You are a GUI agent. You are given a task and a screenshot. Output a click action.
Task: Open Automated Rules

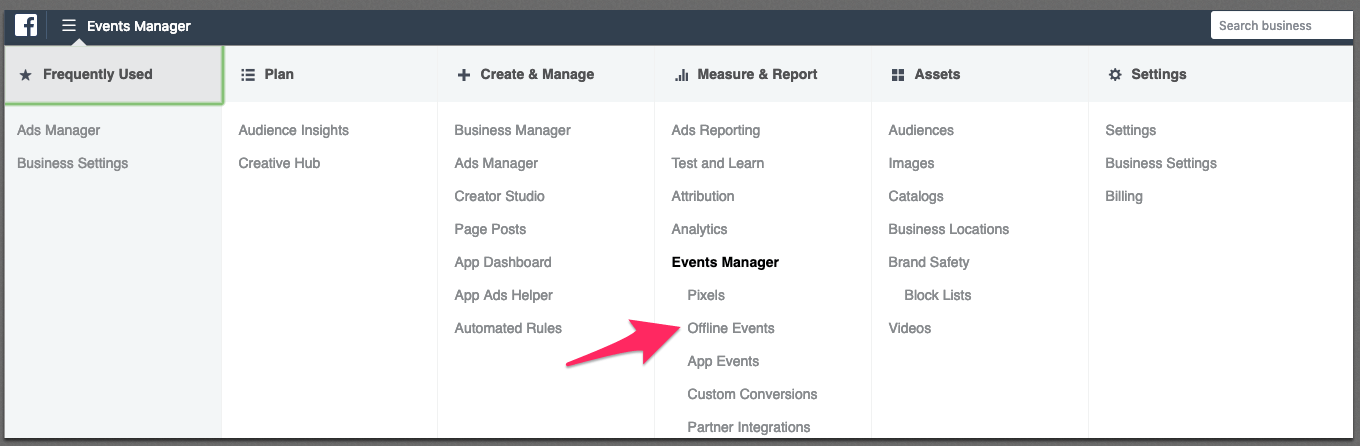point(508,328)
